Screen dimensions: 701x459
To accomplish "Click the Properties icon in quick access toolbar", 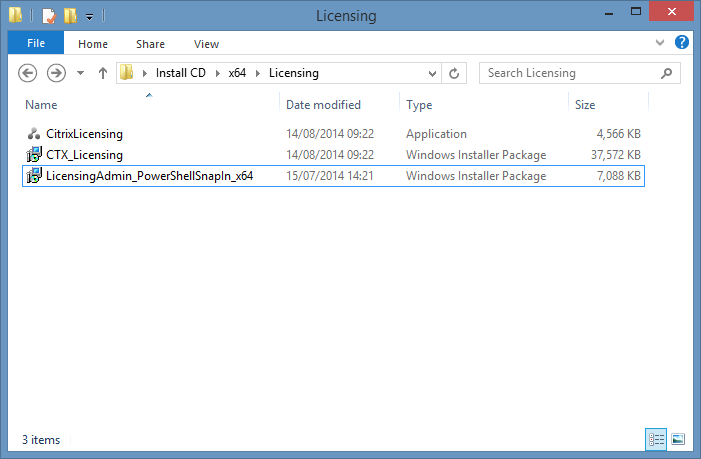I will (x=48, y=16).
